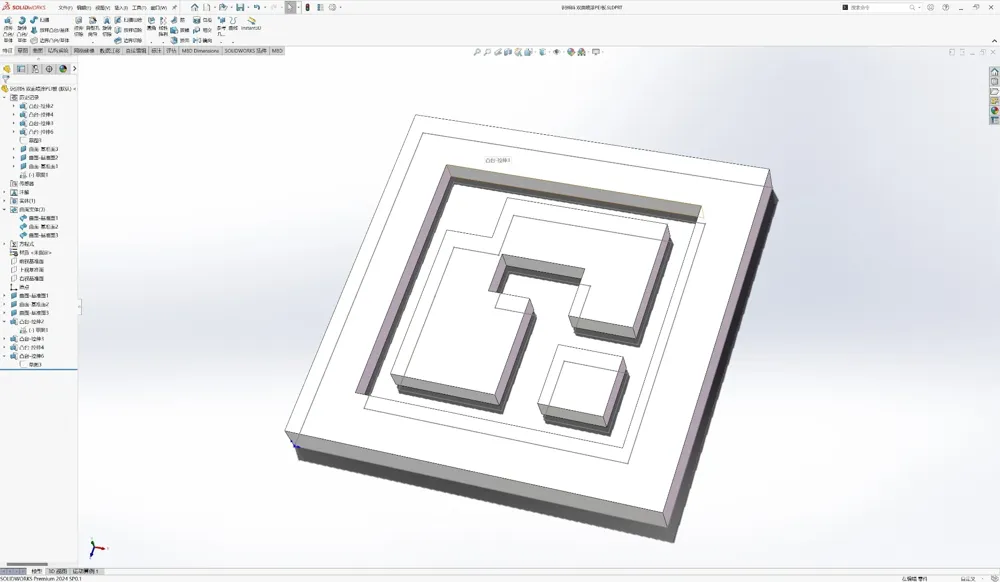Open the 编辑 (Edit) menu
This screenshot has width=1000, height=582.
click(84, 8)
